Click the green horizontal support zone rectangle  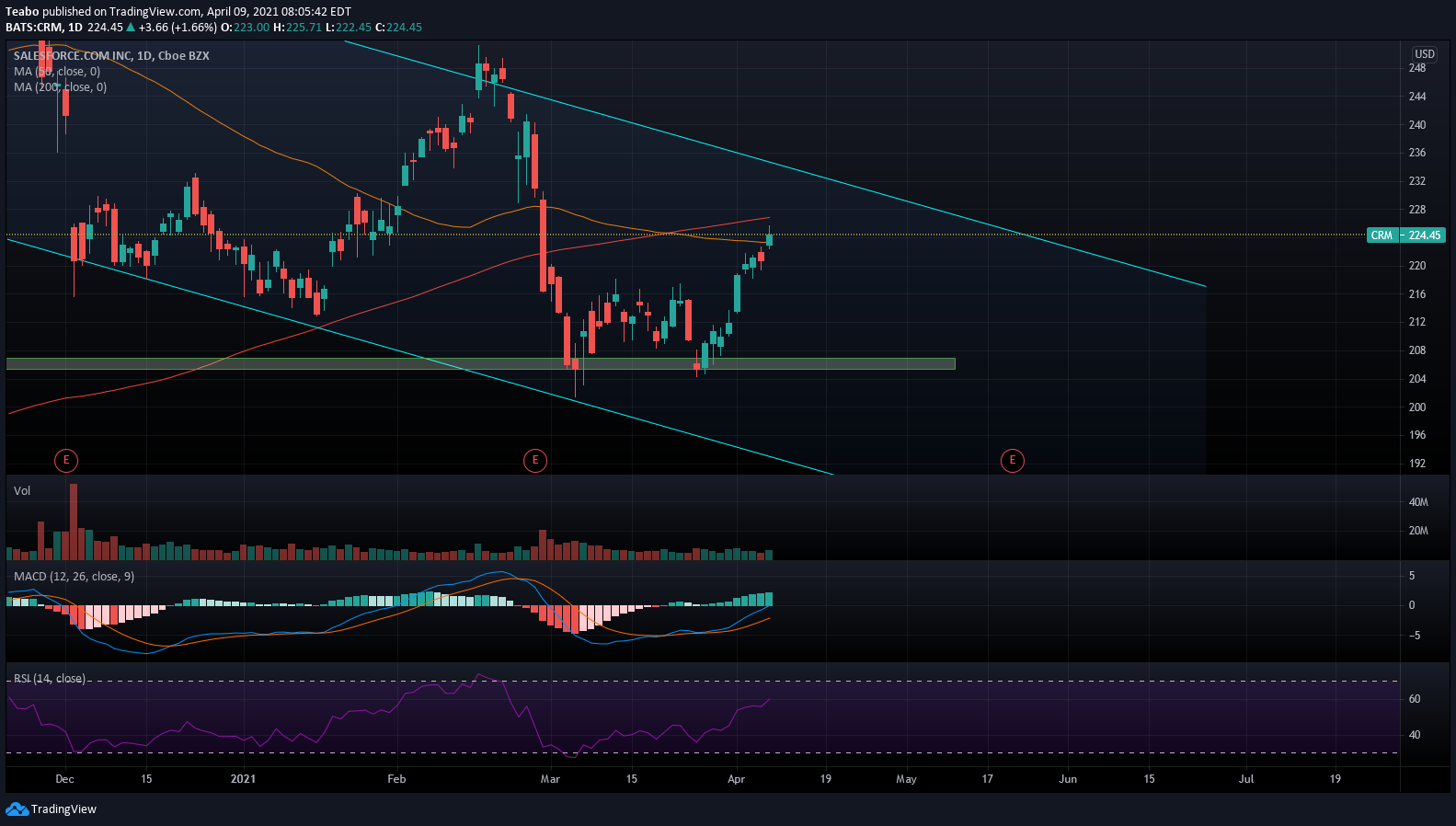coord(480,364)
